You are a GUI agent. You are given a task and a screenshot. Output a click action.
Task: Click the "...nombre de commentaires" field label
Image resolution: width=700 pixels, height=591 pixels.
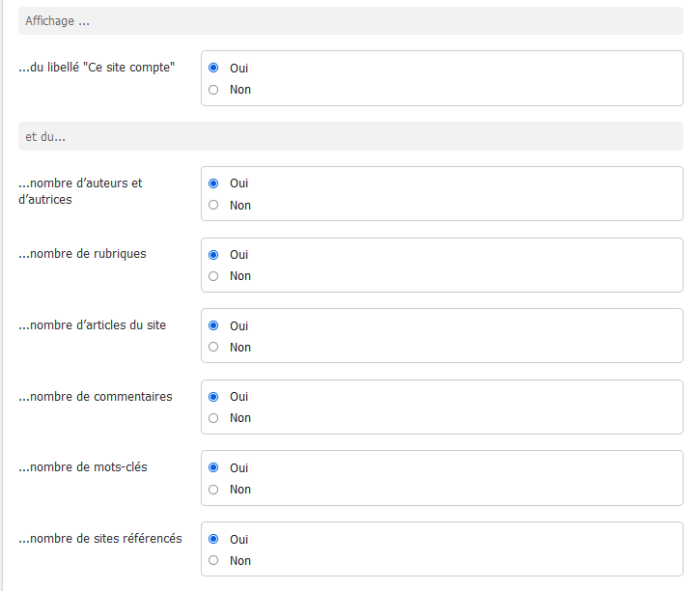(x=96, y=397)
